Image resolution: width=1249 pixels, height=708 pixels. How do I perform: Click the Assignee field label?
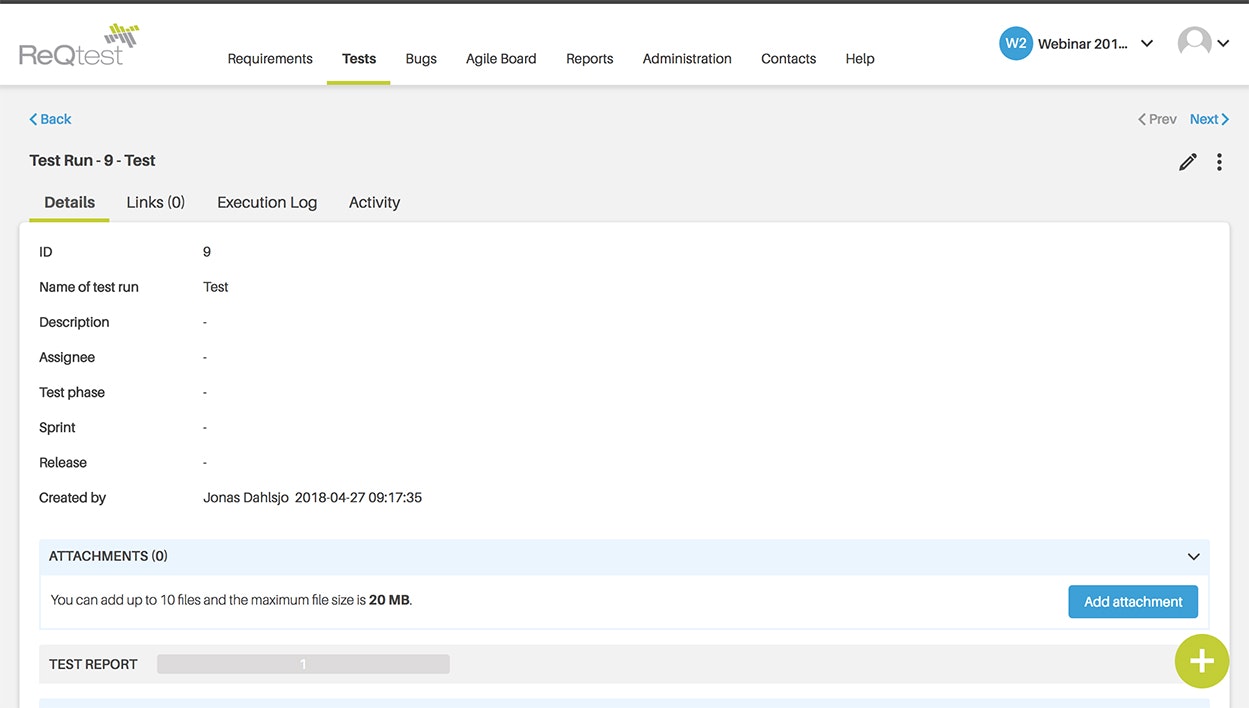point(67,357)
